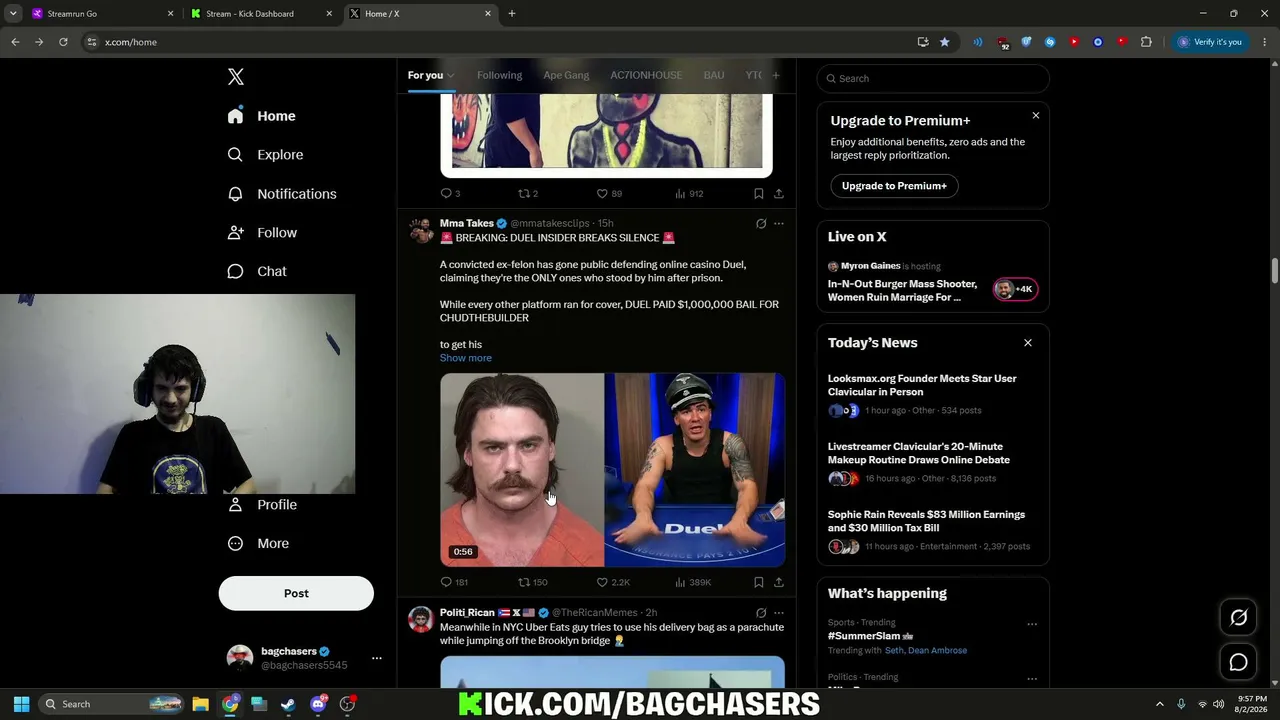Open the Windows Start menu
Image resolution: width=1280 pixels, height=720 pixels.
[x=21, y=704]
